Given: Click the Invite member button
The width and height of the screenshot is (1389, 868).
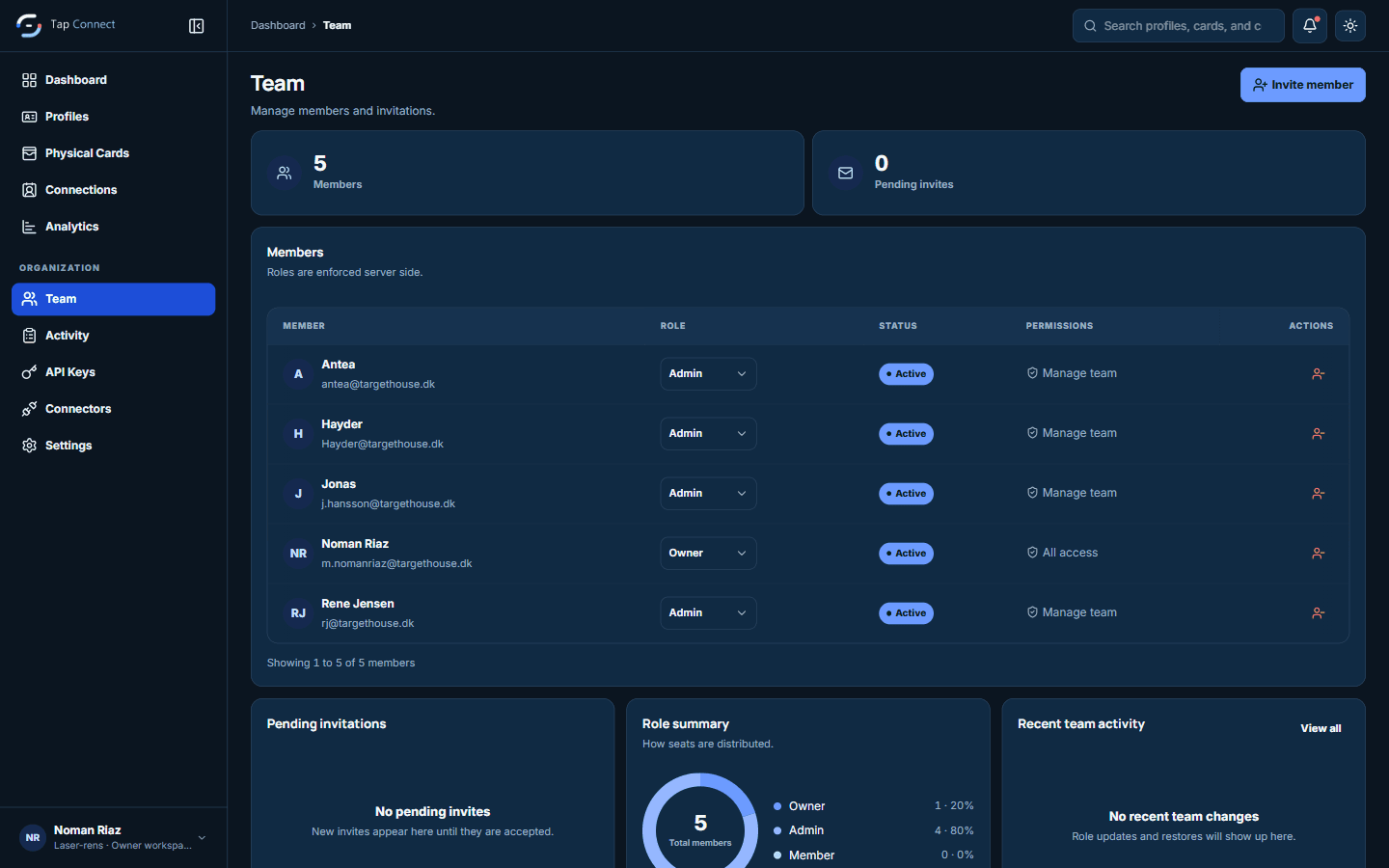Looking at the screenshot, I should coord(1302,85).
